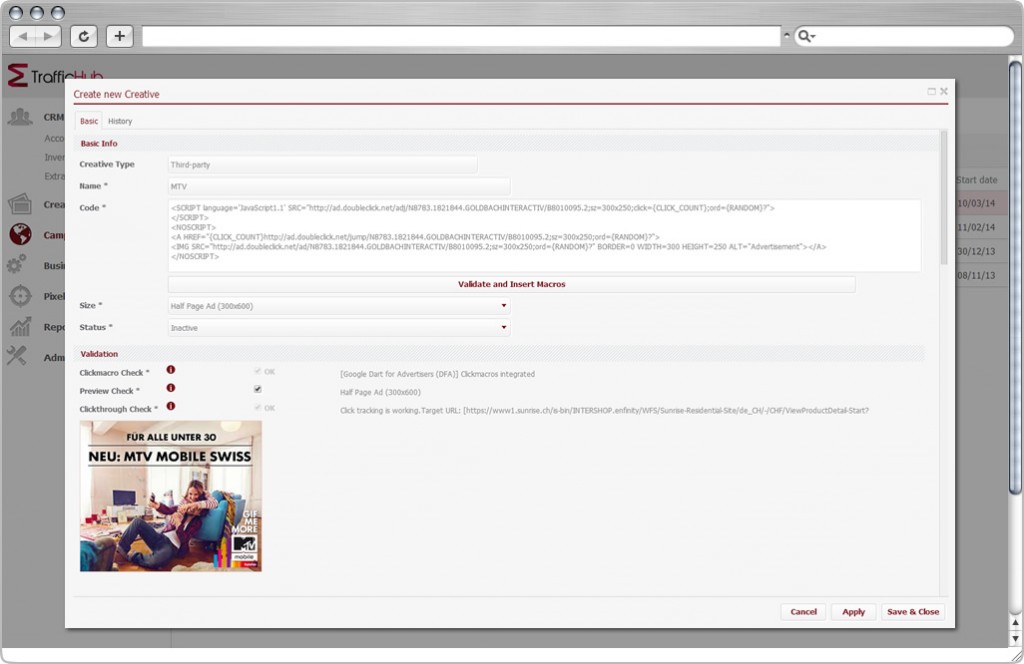
Task: Click the Create new Creative title
Action: 116,94
